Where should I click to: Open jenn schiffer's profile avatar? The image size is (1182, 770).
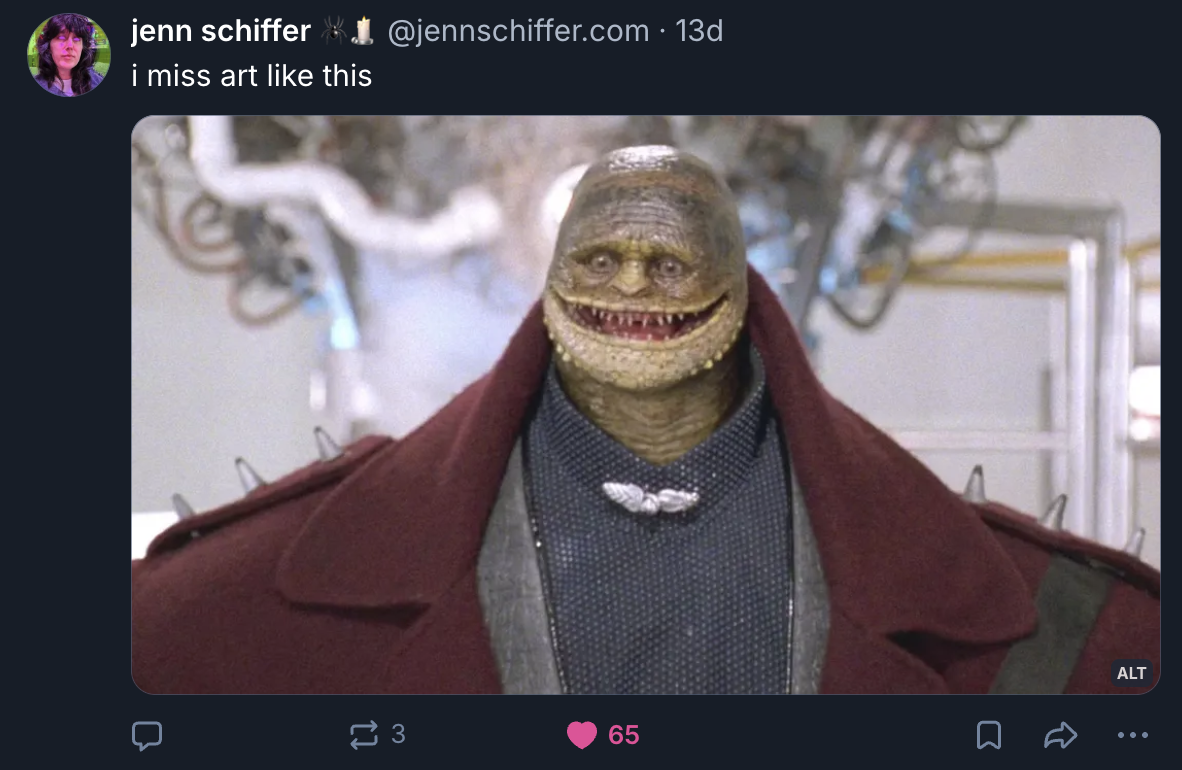click(x=69, y=54)
